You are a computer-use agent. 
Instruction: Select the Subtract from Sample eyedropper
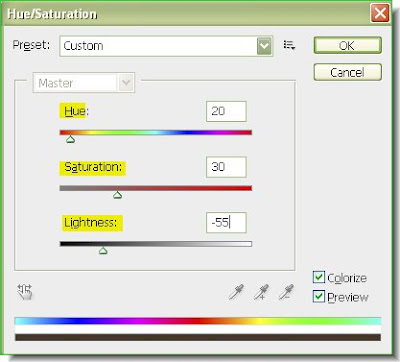click(x=286, y=292)
